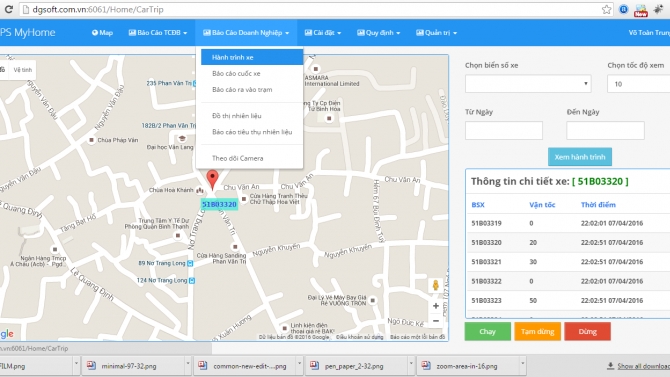
Task: Click row 51B03319 in vehicle table
Action: point(568,223)
